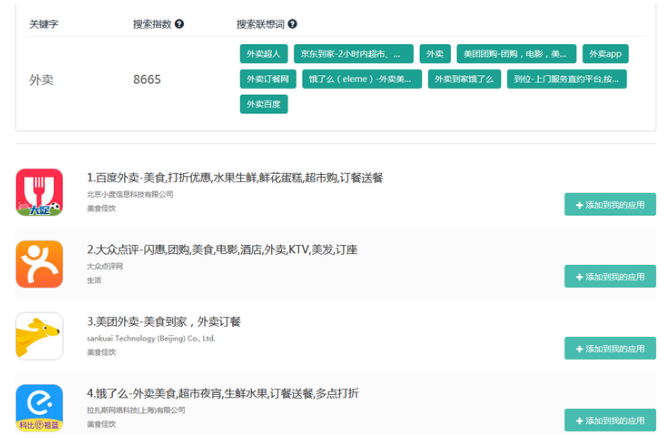Click the 外卖订餐网 keyword tag
The height and width of the screenshot is (438, 664).
269,79
